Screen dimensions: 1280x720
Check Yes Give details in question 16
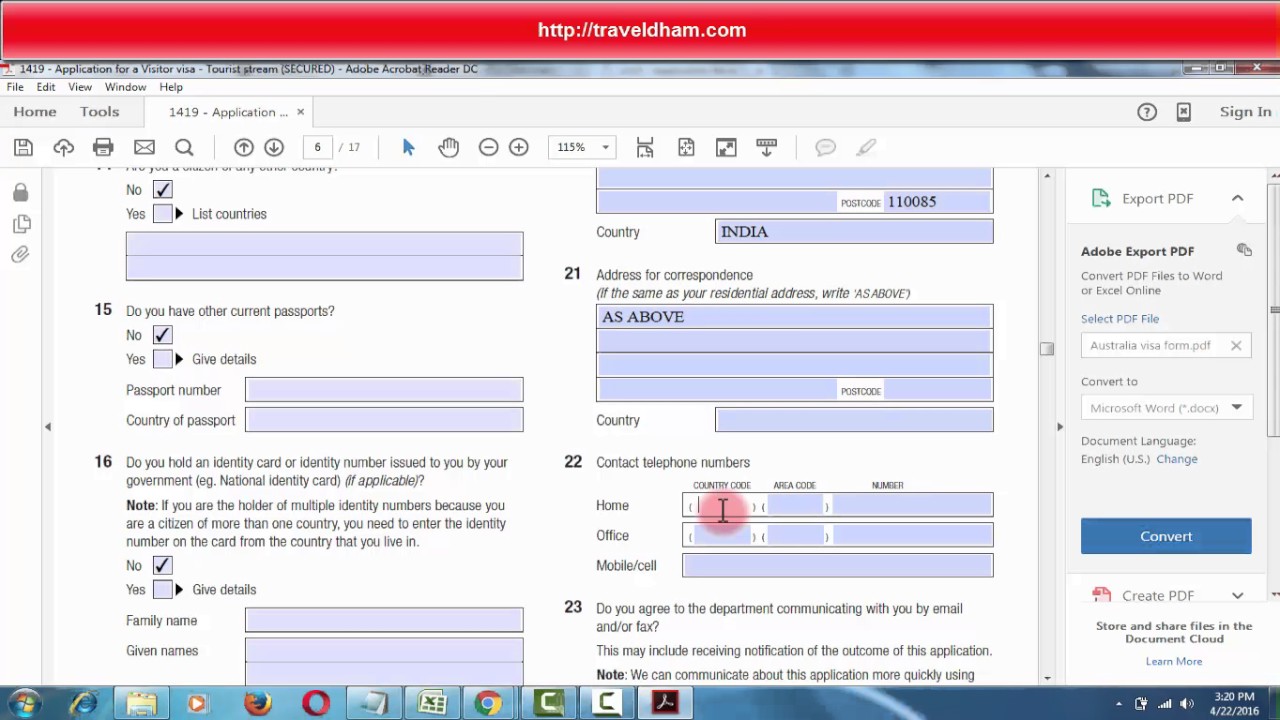pos(162,589)
